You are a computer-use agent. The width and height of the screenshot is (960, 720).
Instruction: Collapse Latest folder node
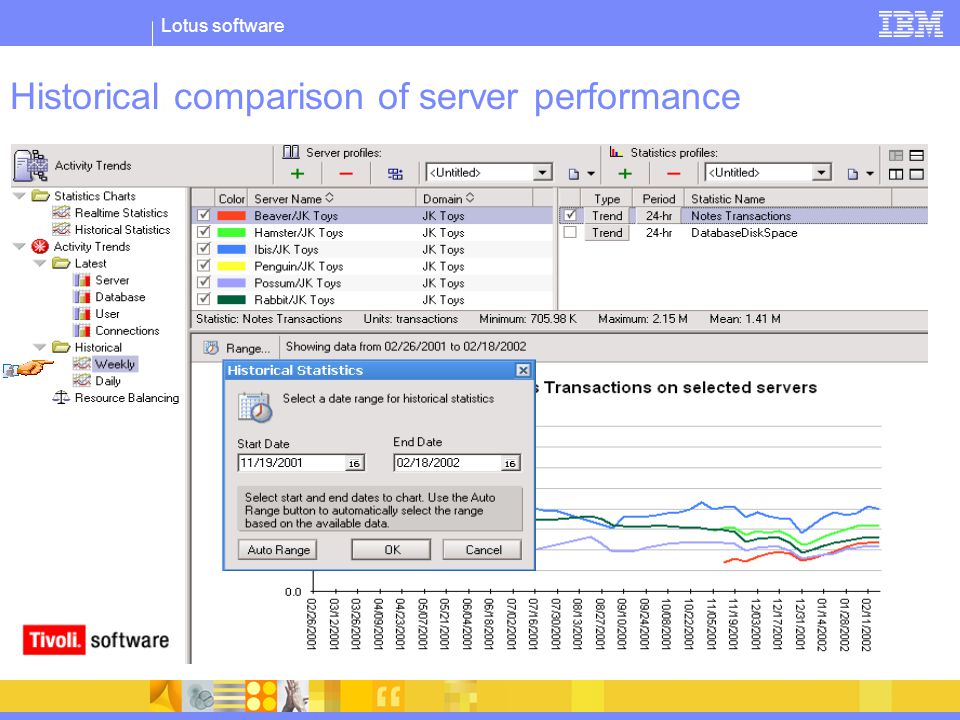click(40, 263)
